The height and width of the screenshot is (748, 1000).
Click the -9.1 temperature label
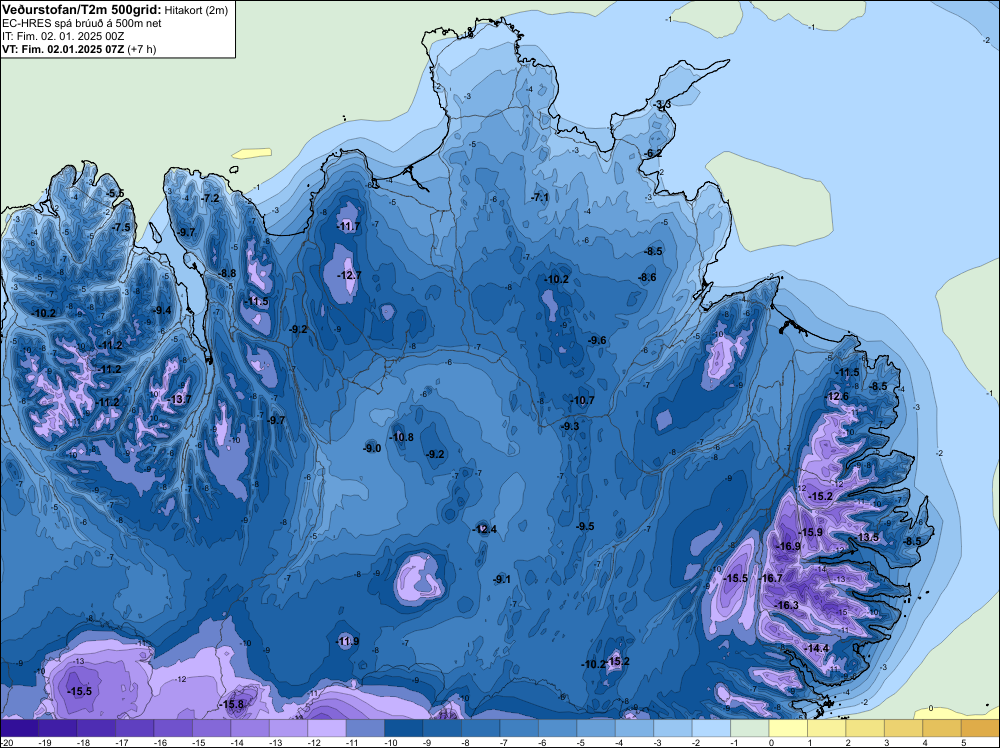(x=501, y=579)
